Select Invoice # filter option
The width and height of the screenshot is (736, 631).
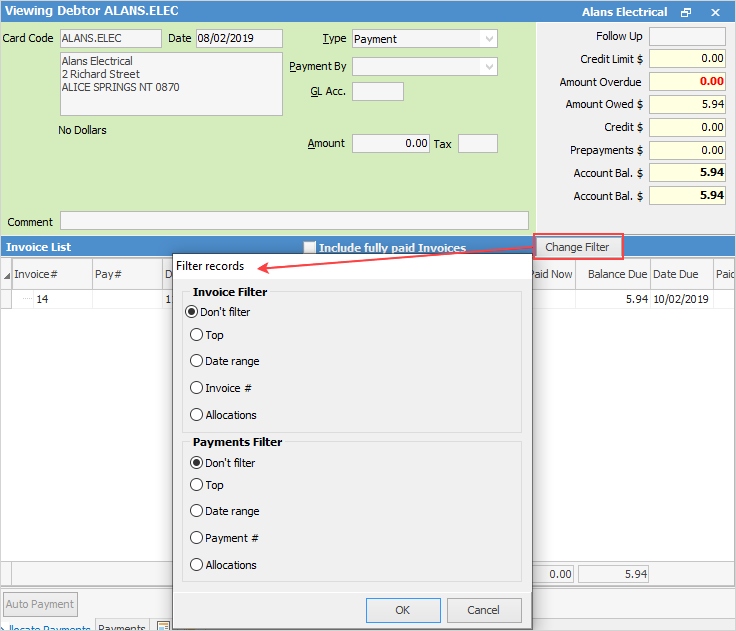(x=197, y=388)
